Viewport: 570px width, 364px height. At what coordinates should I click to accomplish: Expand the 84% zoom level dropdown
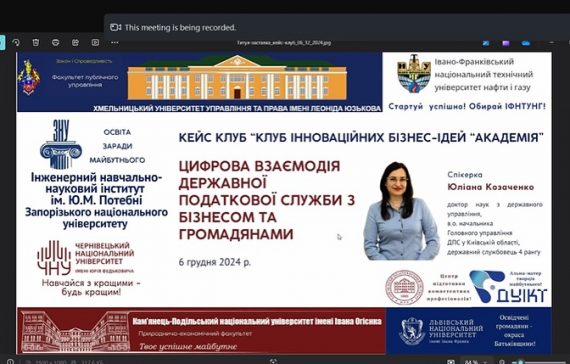(476, 362)
